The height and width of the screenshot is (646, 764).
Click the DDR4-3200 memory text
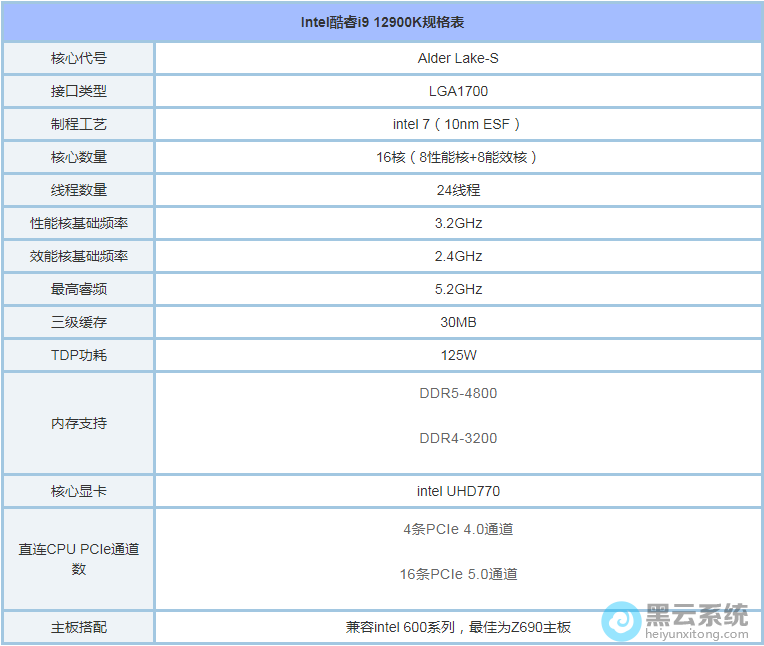[458, 438]
